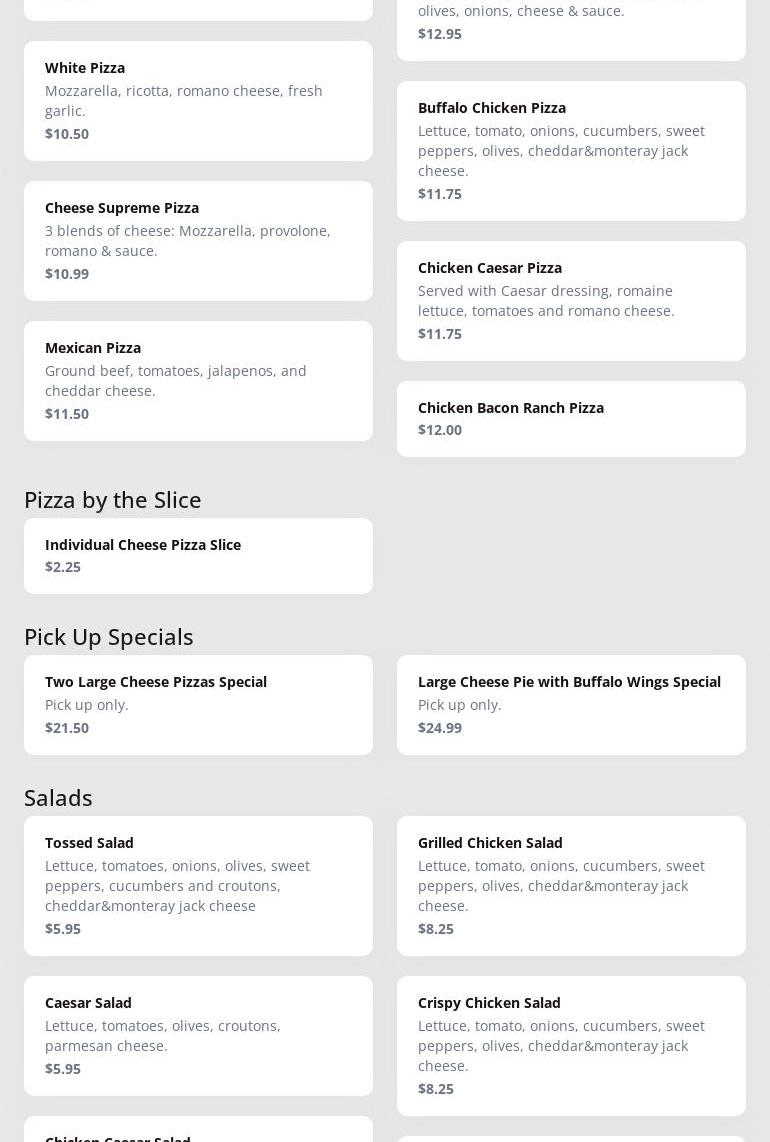The height and width of the screenshot is (1142, 770).
Task: Open the Cheese Supreme Pizza item
Action: 198,240
